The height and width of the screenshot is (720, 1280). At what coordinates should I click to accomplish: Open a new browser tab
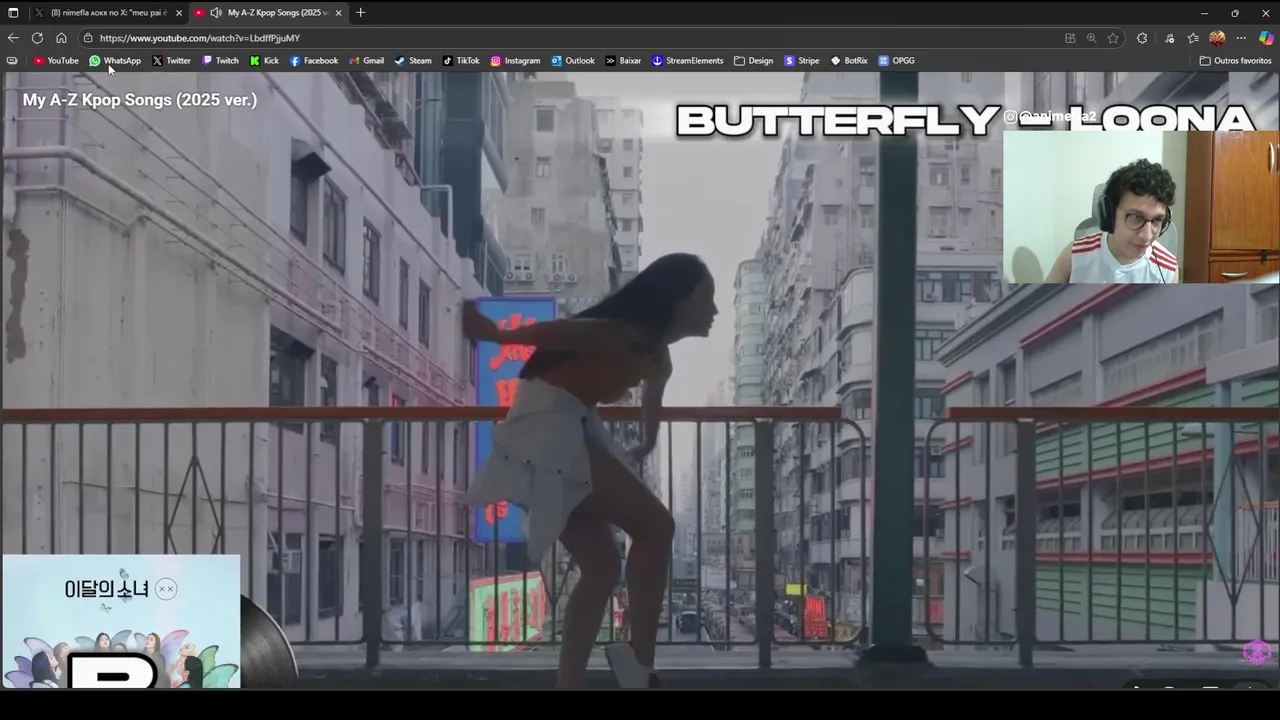tap(360, 13)
